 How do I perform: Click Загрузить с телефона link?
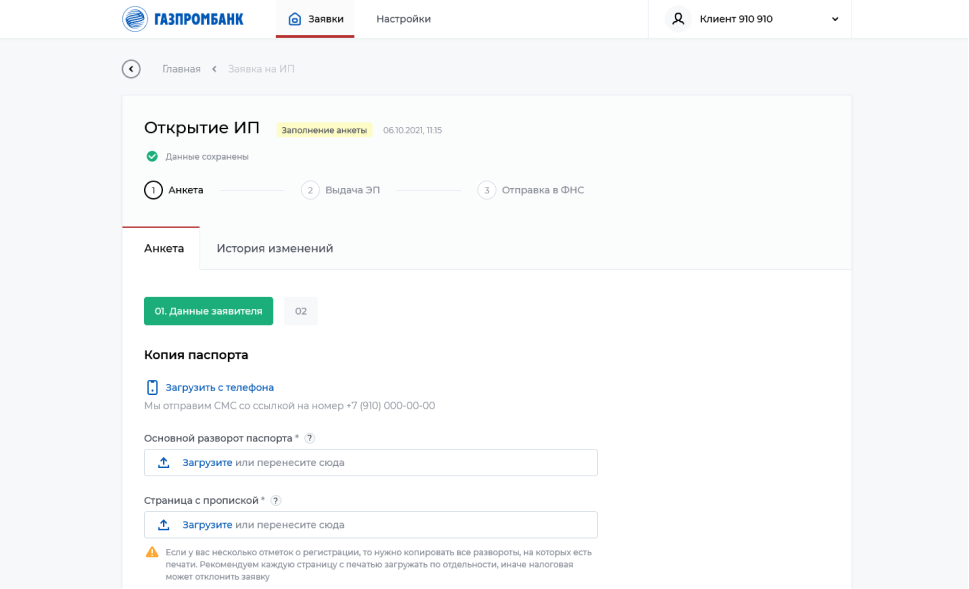click(x=219, y=387)
